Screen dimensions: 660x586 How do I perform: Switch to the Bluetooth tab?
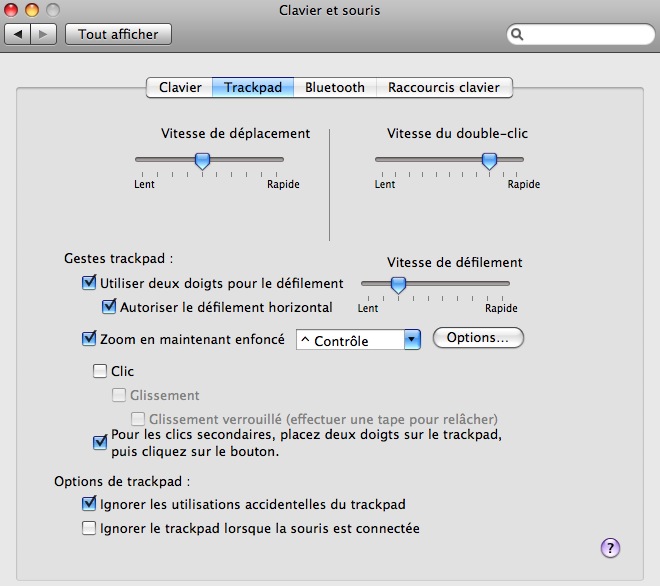(335, 88)
